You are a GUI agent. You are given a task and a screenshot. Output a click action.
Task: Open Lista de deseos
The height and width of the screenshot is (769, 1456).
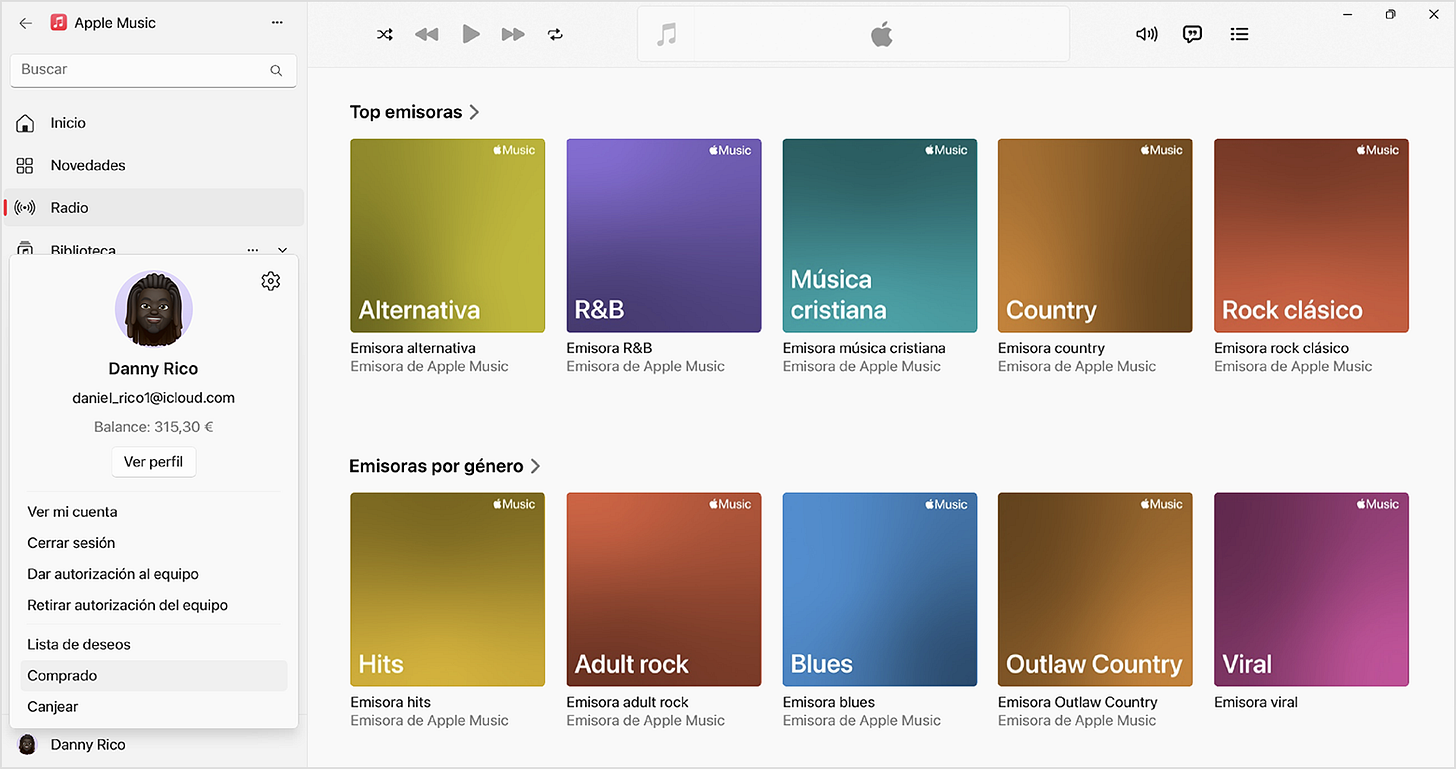(154, 644)
